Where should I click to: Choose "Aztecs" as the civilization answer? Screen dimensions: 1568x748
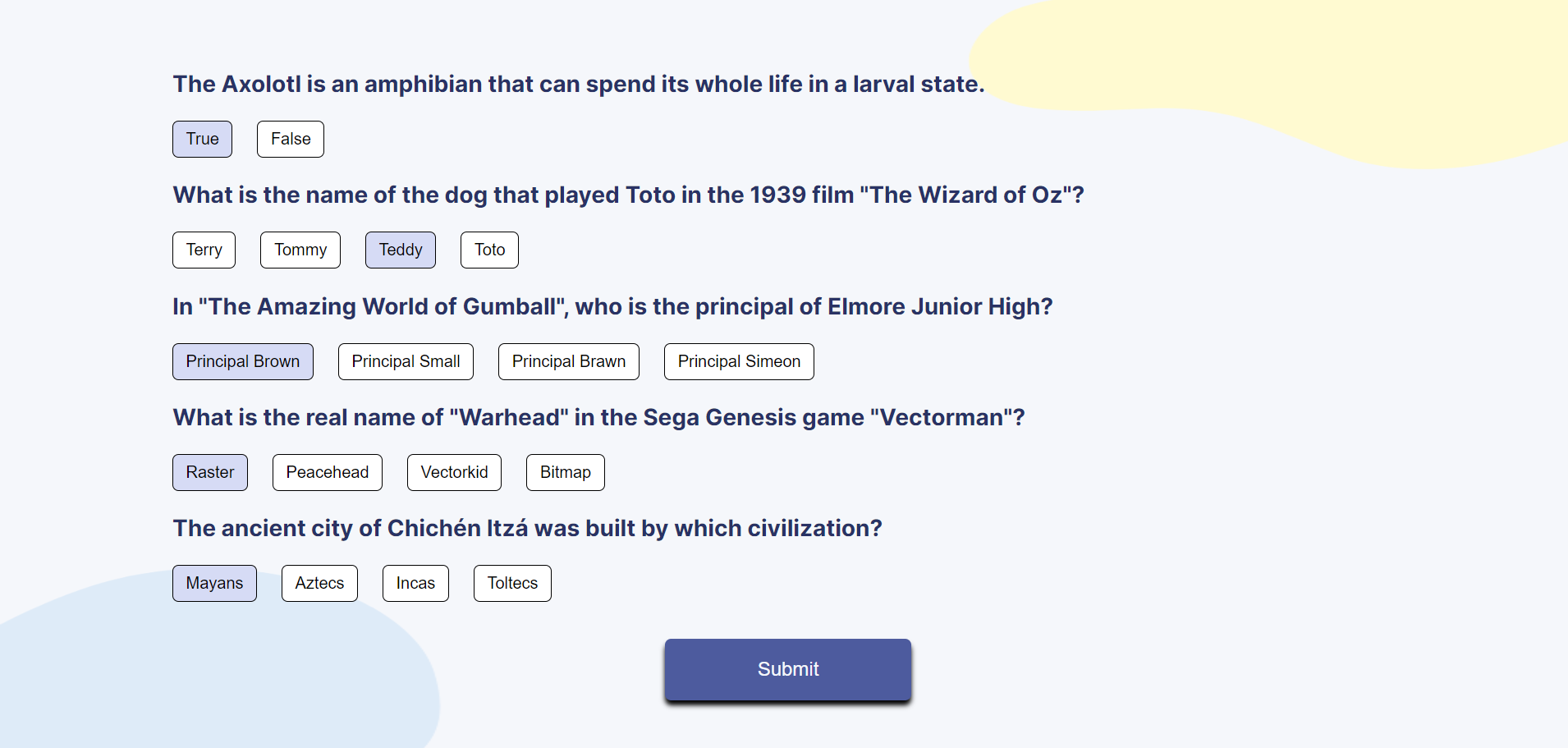coord(319,583)
